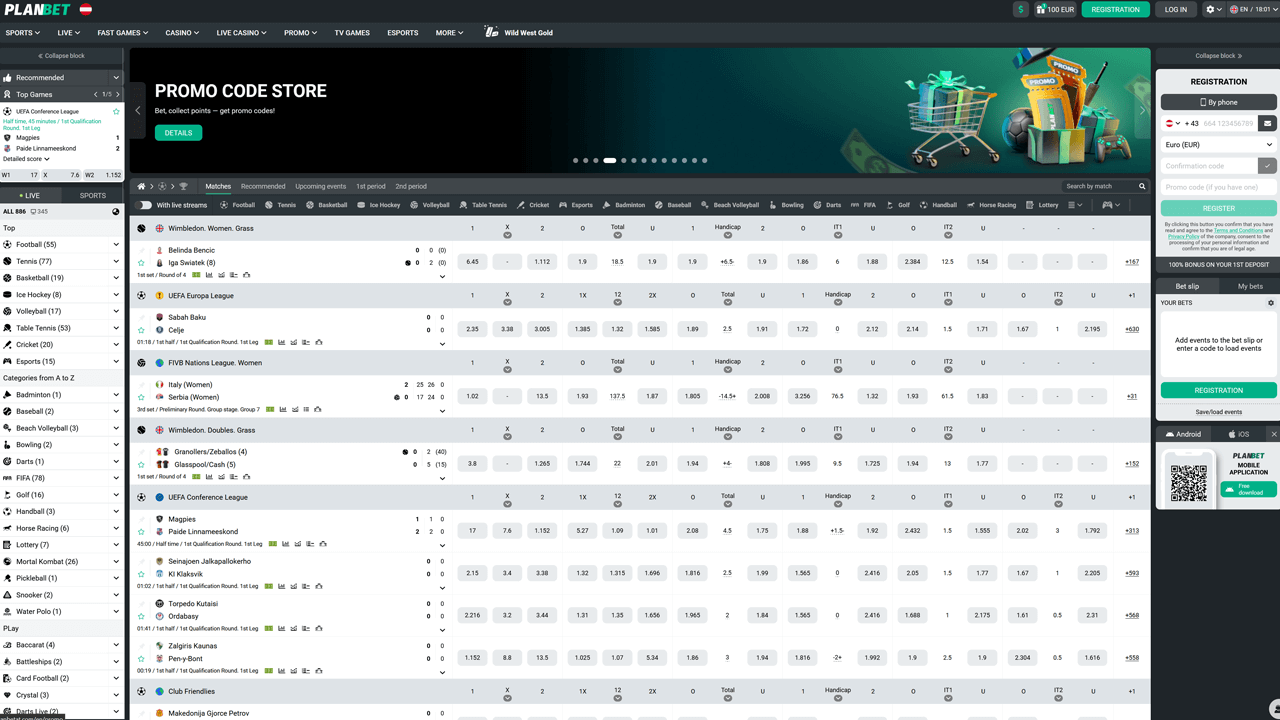Open the PLANBET logo home link

coord(38,9)
